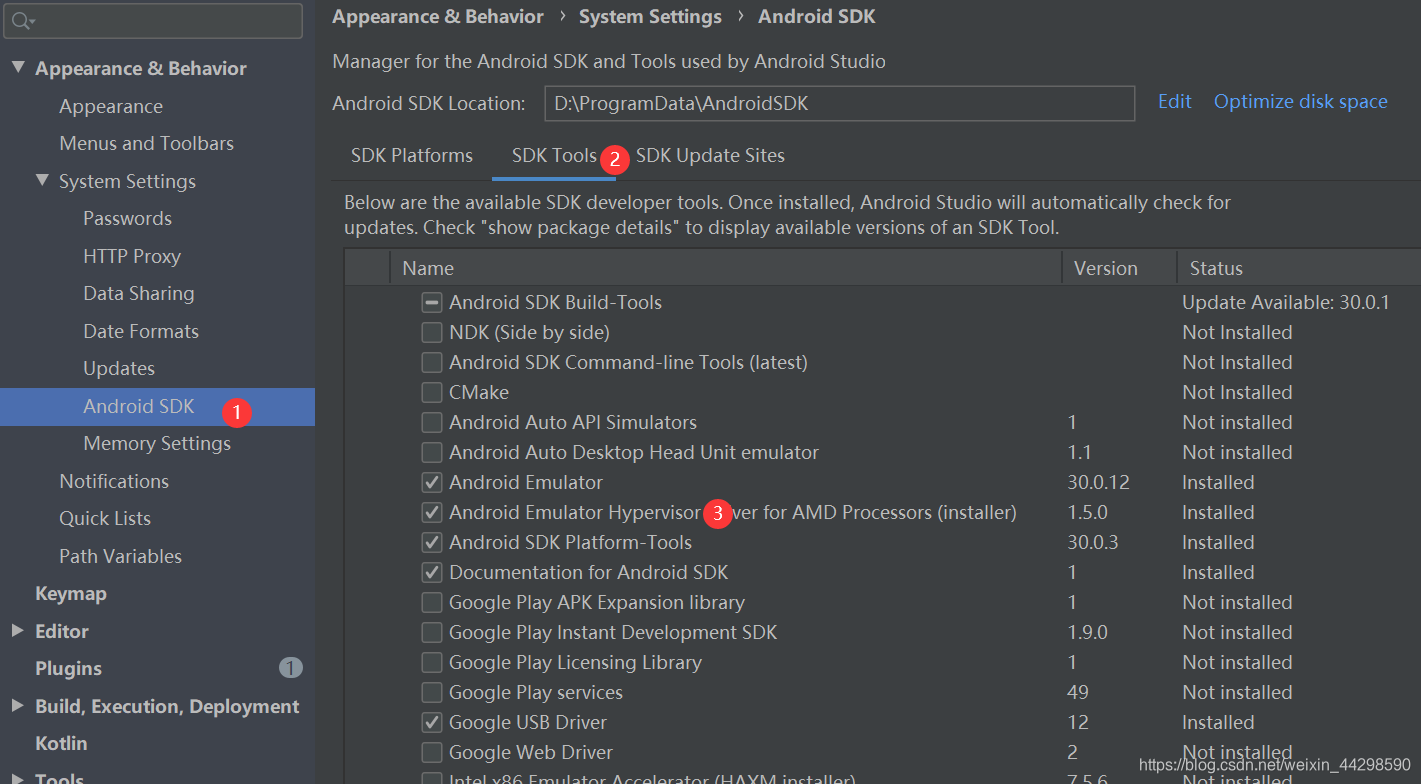
Task: Enable Android SDK Command-line Tools (latest)
Action: (432, 362)
